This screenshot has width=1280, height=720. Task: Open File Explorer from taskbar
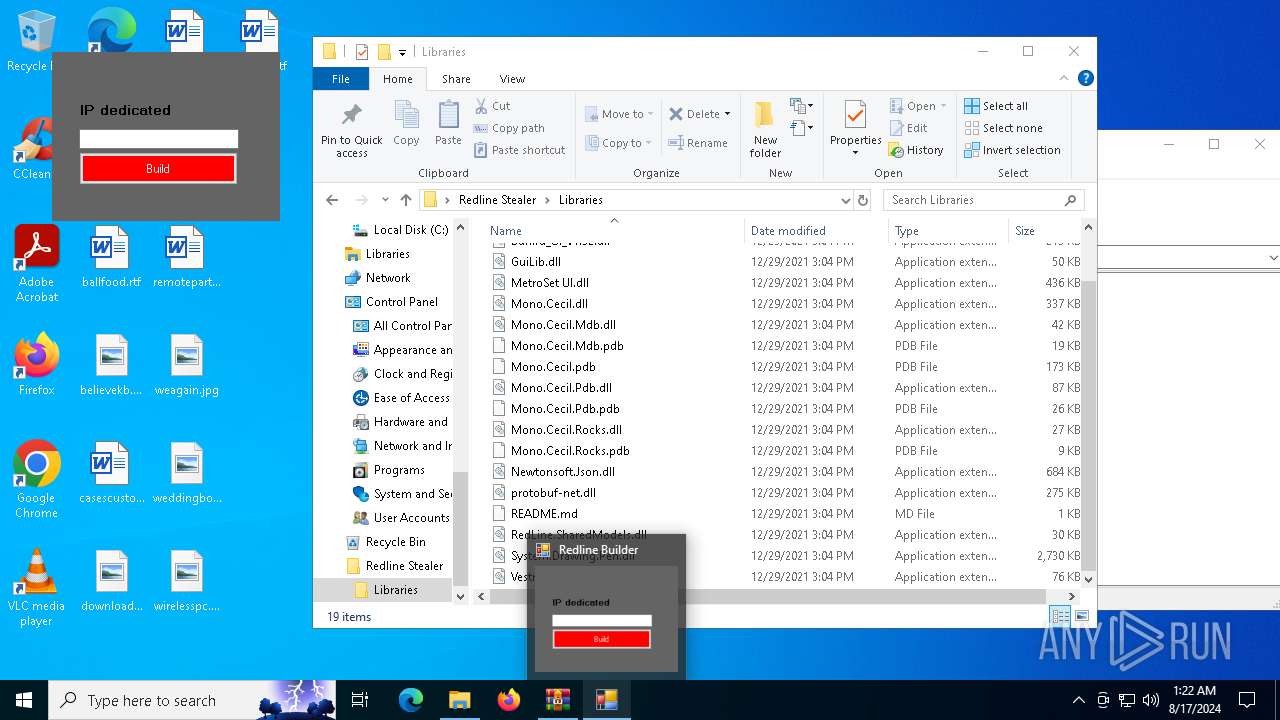(x=459, y=700)
